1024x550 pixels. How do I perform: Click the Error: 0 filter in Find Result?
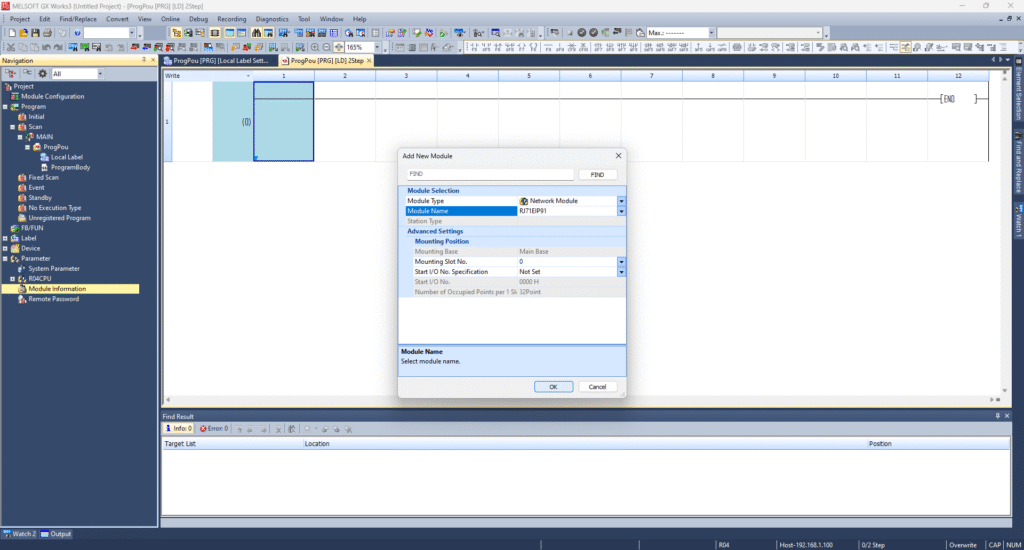coord(214,429)
